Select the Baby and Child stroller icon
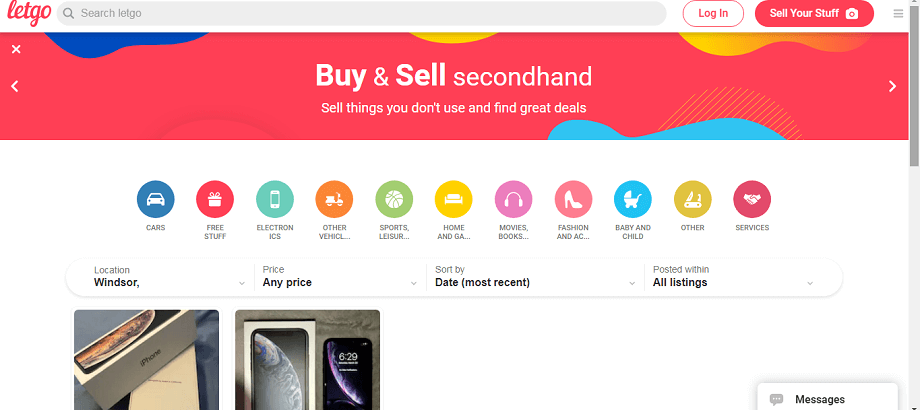This screenshot has height=410, width=920. [633, 199]
